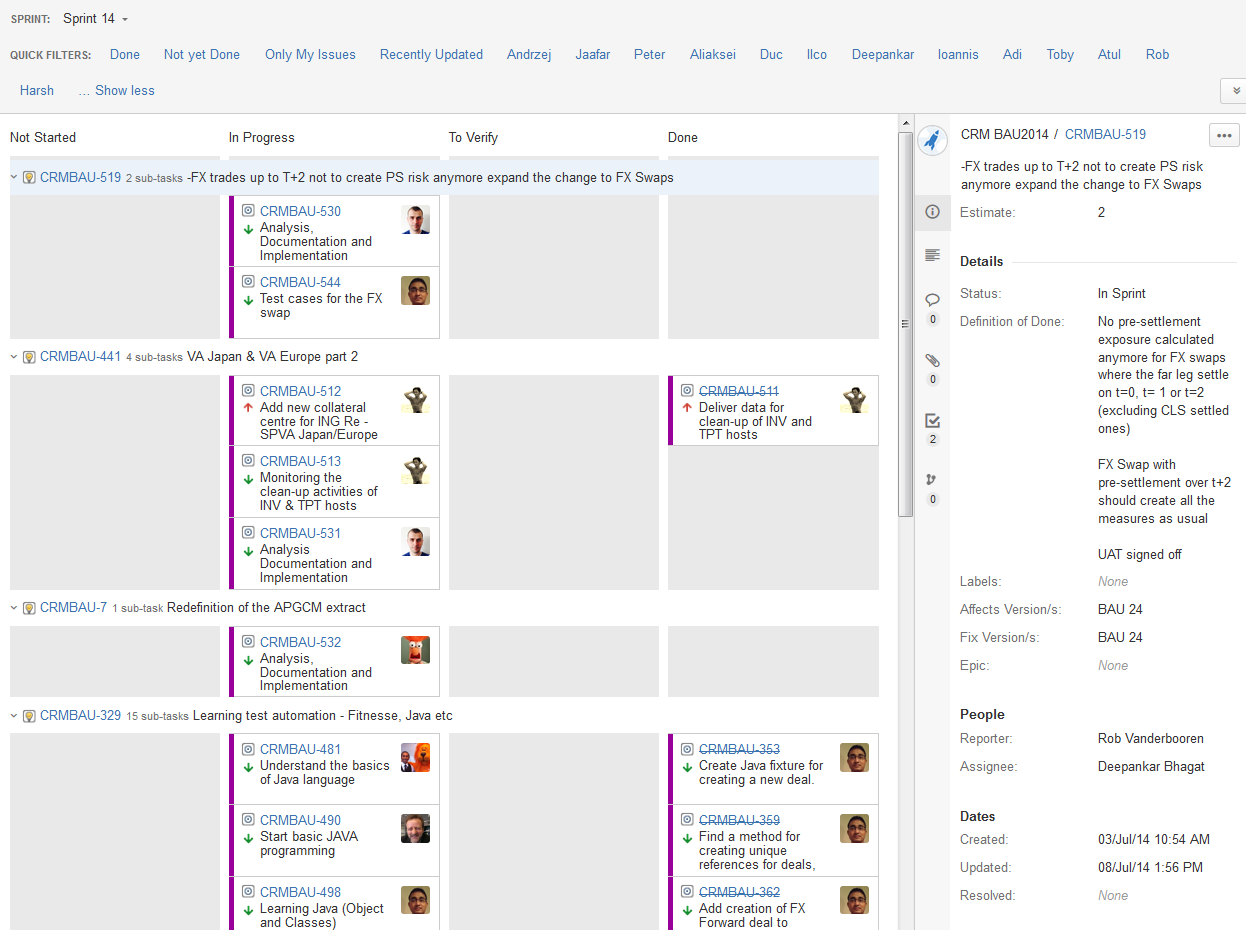Screen dimensions: 1246x930
Task: Click assignee avatar on CRMBAU-532 card
Action: 415,650
